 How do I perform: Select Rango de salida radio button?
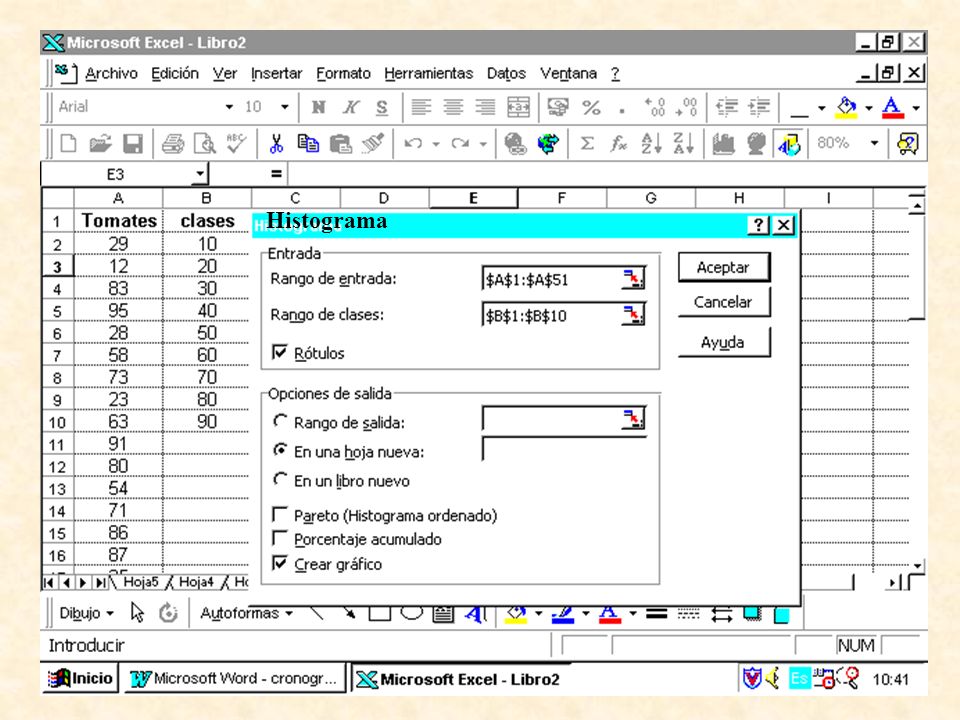point(280,421)
